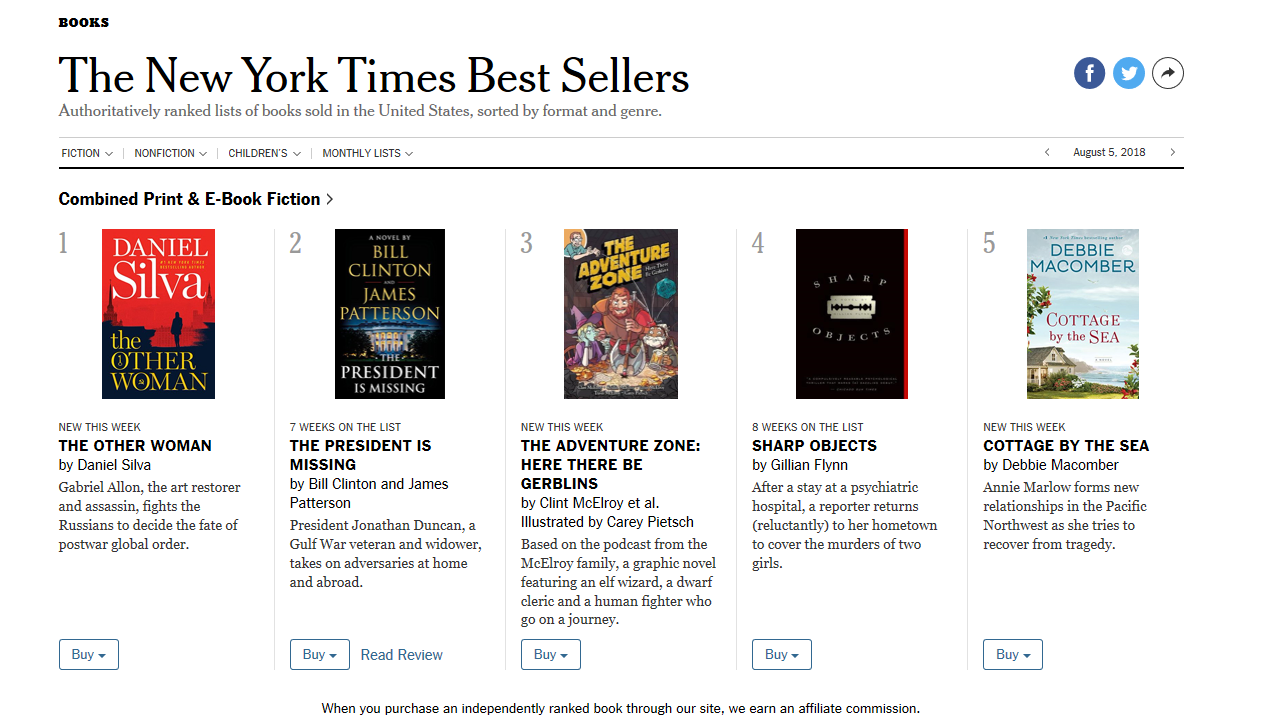1272x719 pixels.
Task: Open the Children's dropdown menu
Action: (264, 154)
